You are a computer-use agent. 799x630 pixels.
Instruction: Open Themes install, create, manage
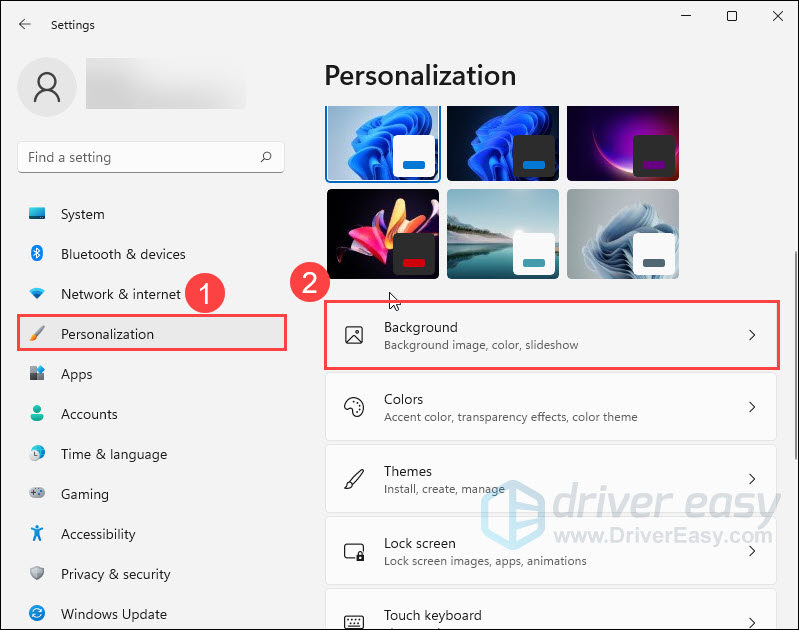(551, 479)
